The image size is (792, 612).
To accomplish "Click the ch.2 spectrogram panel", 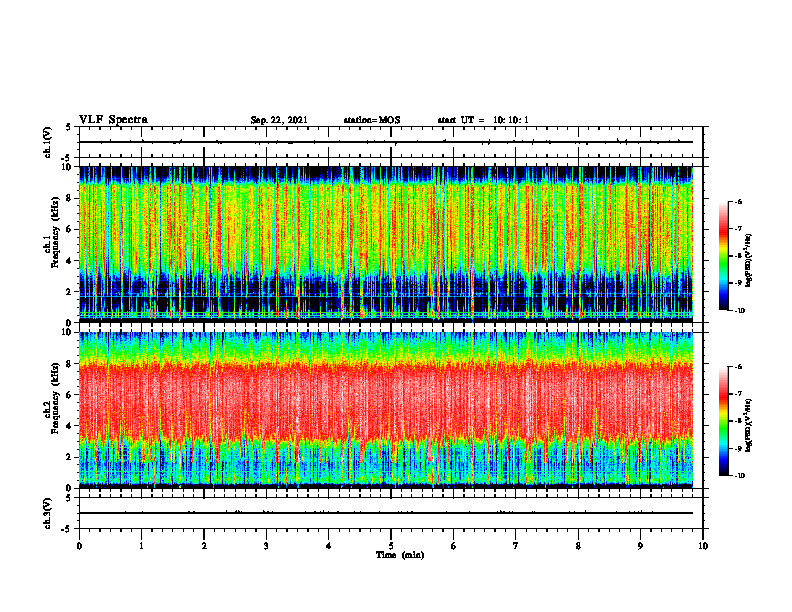I will tap(386, 410).
